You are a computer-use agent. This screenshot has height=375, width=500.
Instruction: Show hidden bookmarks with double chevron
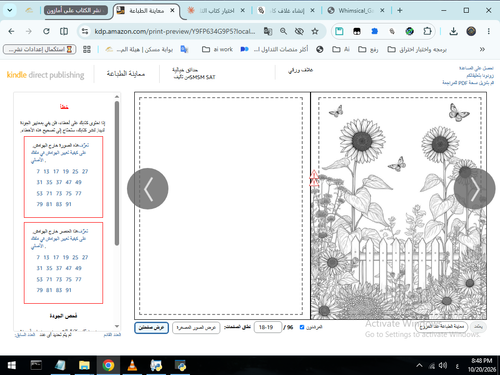tap(482, 49)
